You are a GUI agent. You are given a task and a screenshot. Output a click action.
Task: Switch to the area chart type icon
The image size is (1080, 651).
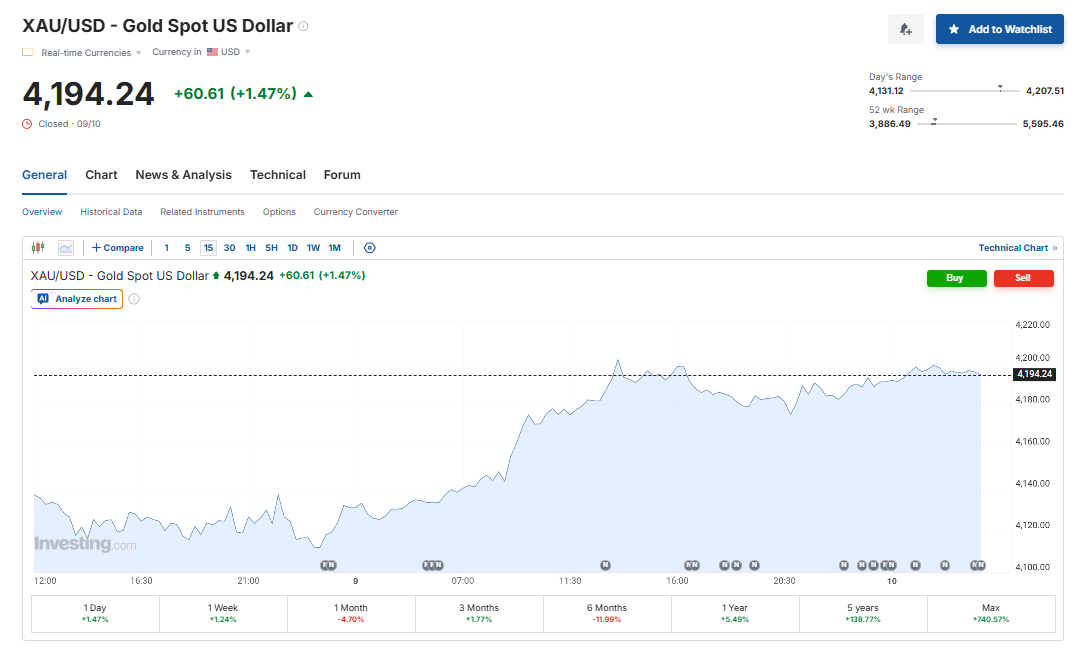click(x=66, y=247)
